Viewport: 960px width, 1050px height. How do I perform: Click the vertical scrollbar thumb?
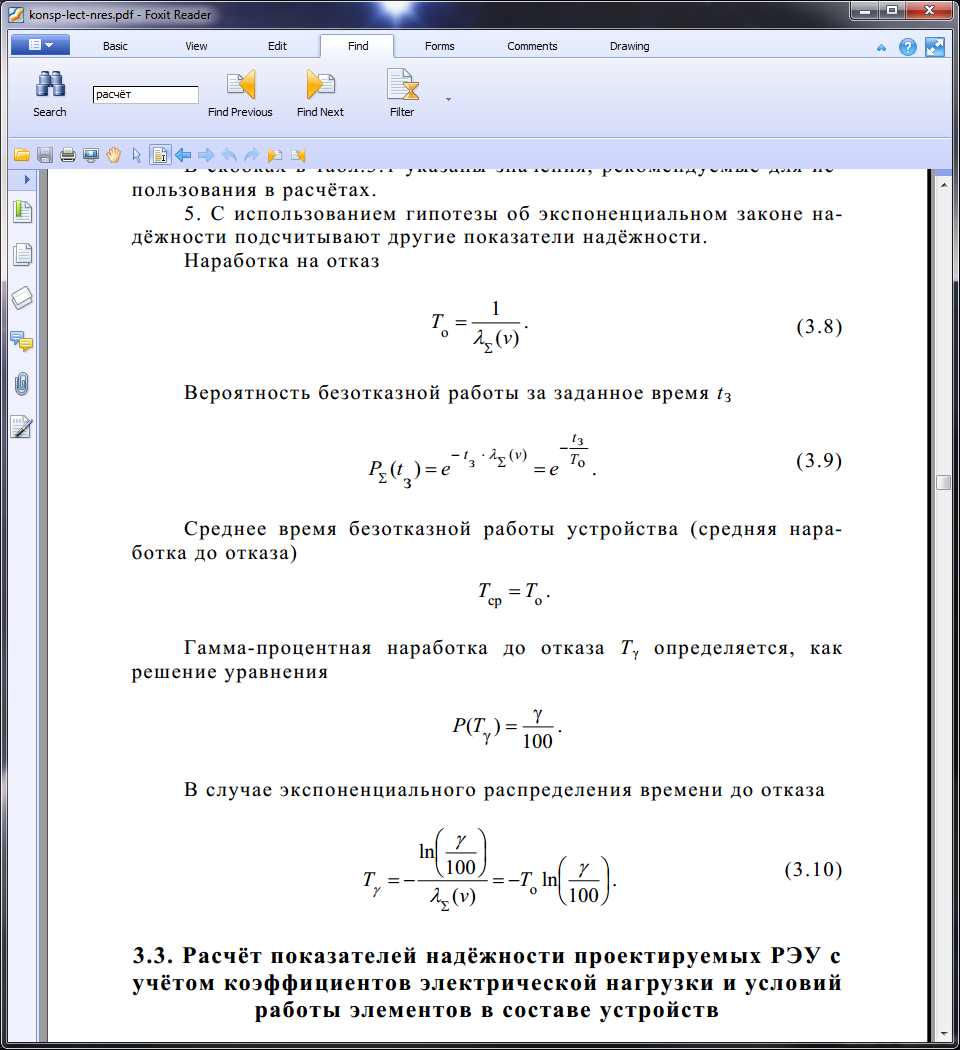tap(943, 482)
